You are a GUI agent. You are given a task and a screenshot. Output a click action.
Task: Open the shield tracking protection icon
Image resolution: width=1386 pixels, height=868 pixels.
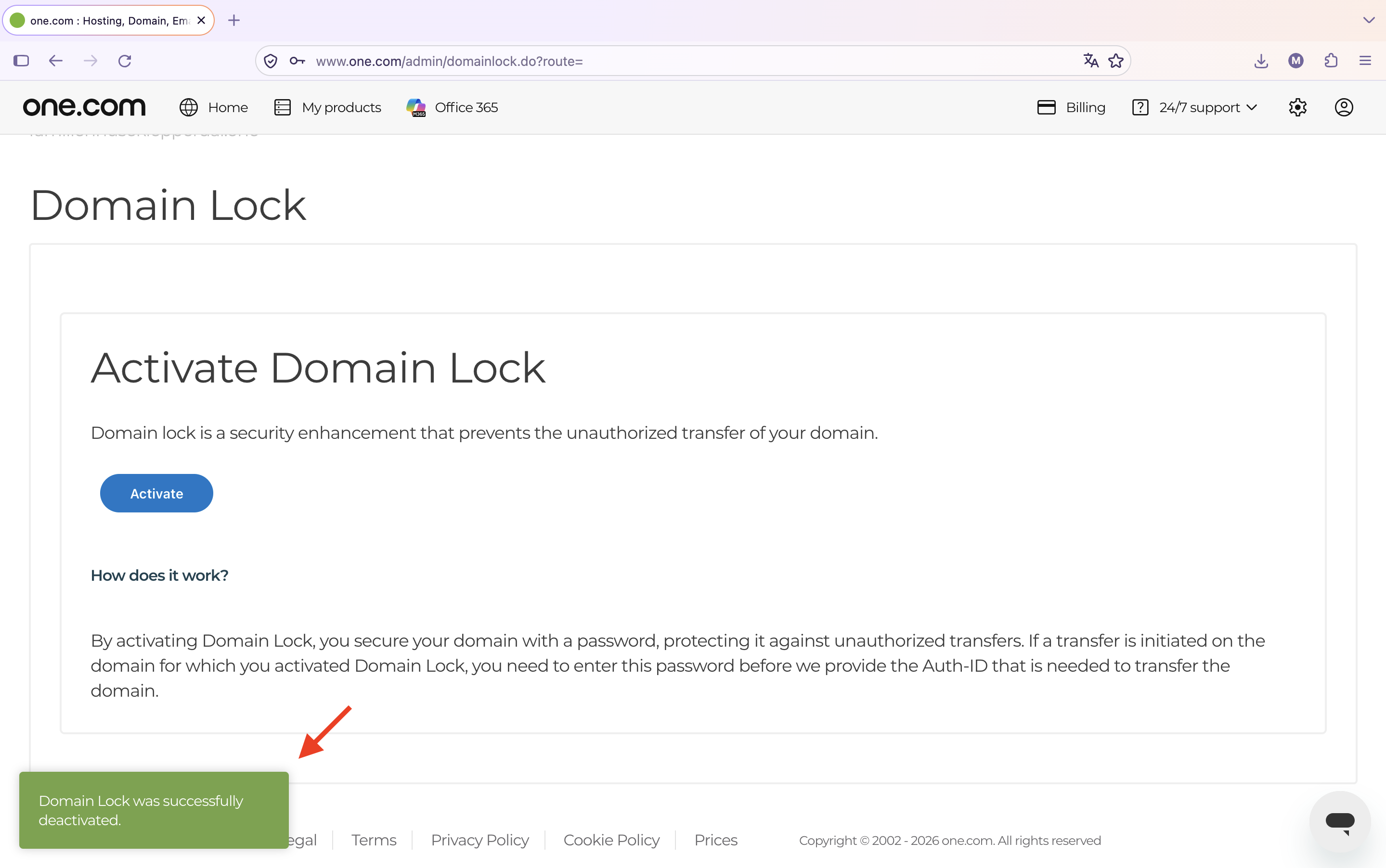coord(271,61)
